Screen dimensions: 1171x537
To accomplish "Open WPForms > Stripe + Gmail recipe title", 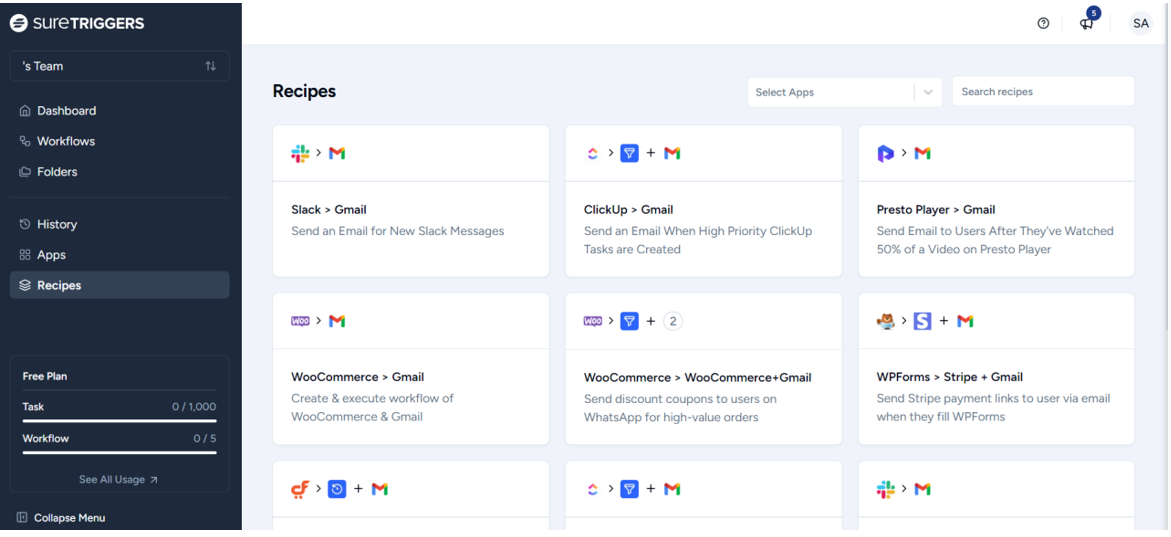I will coord(950,377).
